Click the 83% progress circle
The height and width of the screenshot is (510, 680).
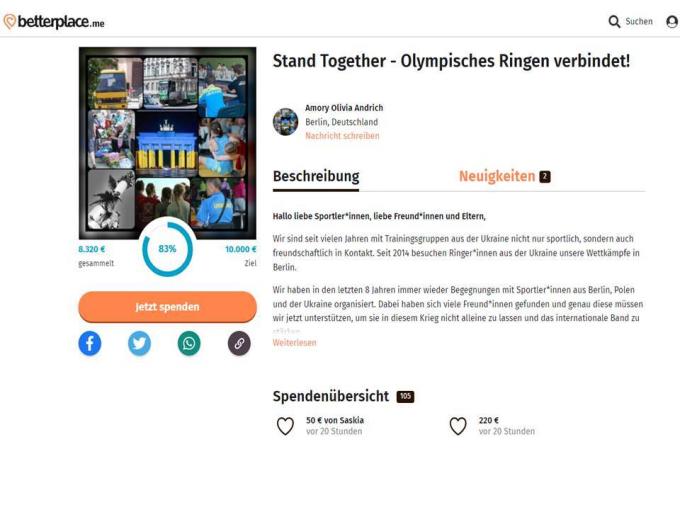click(x=167, y=249)
